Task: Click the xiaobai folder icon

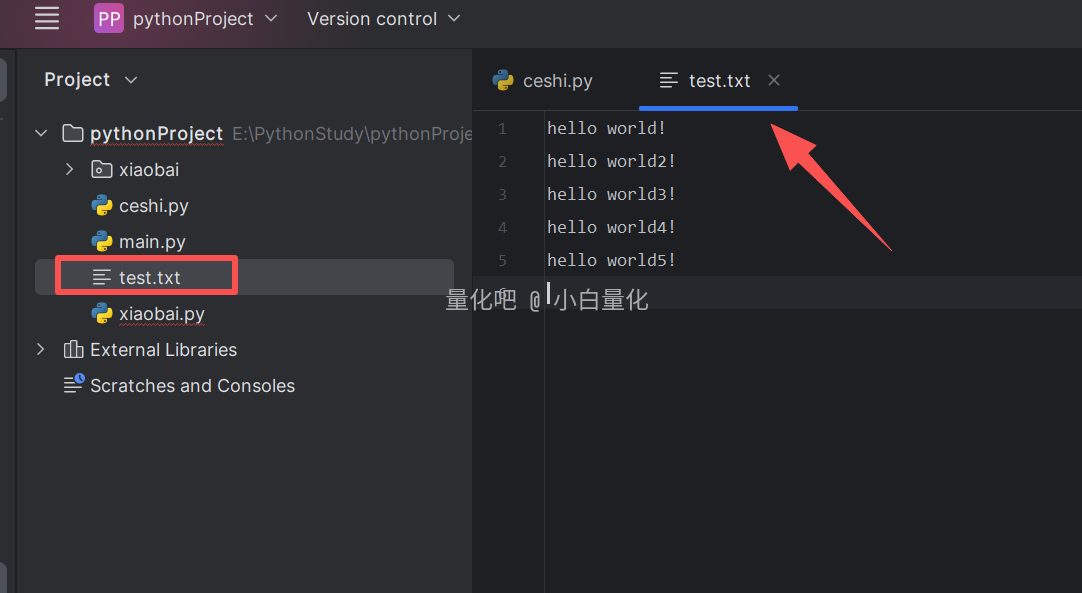Action: pyautogui.click(x=101, y=170)
